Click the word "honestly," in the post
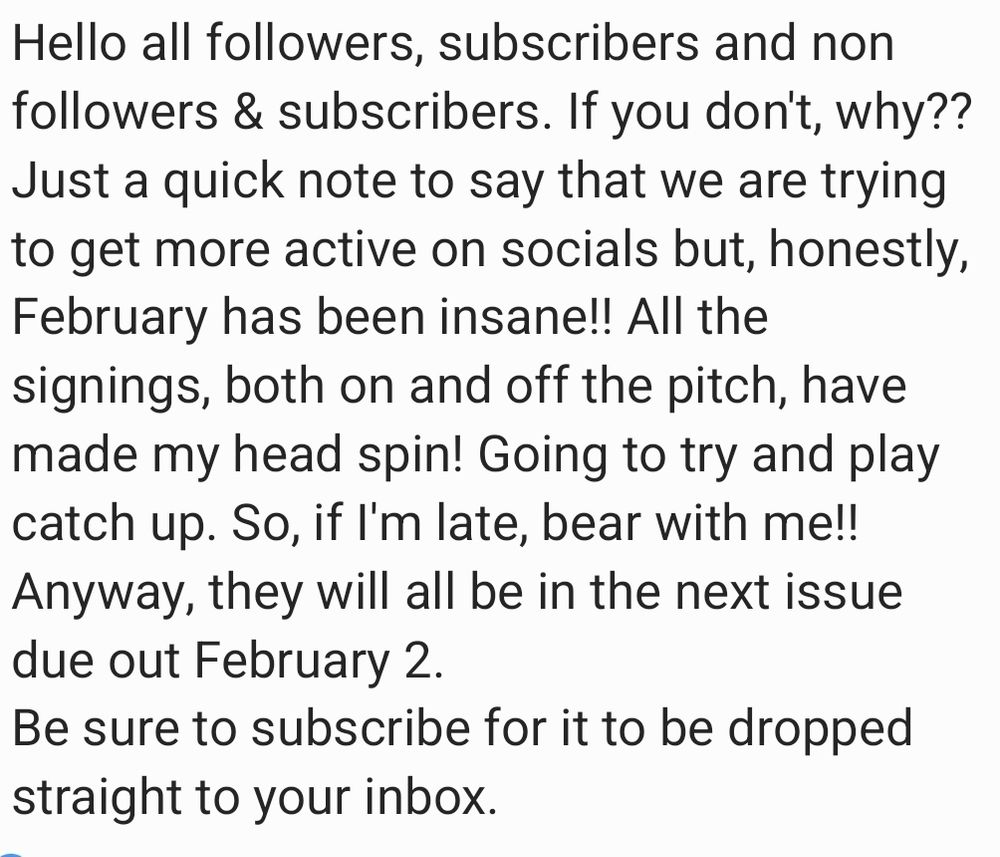 [869, 251]
